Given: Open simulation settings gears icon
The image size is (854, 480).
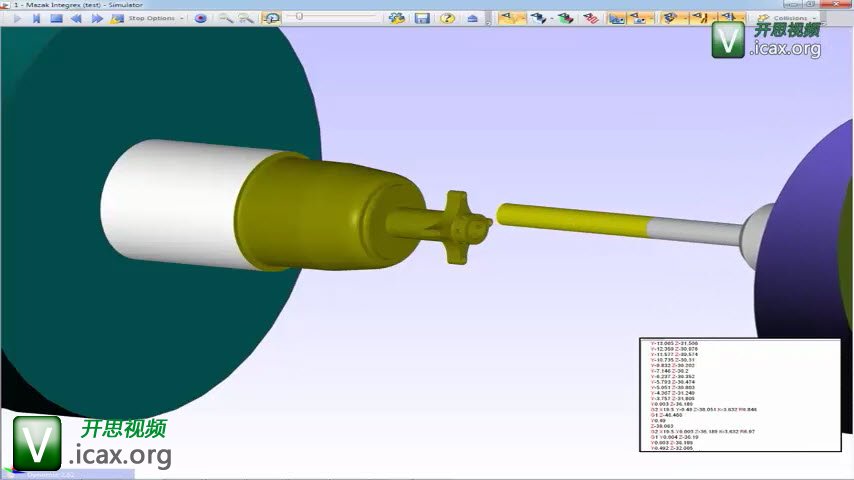Looking at the screenshot, I should [x=397, y=19].
